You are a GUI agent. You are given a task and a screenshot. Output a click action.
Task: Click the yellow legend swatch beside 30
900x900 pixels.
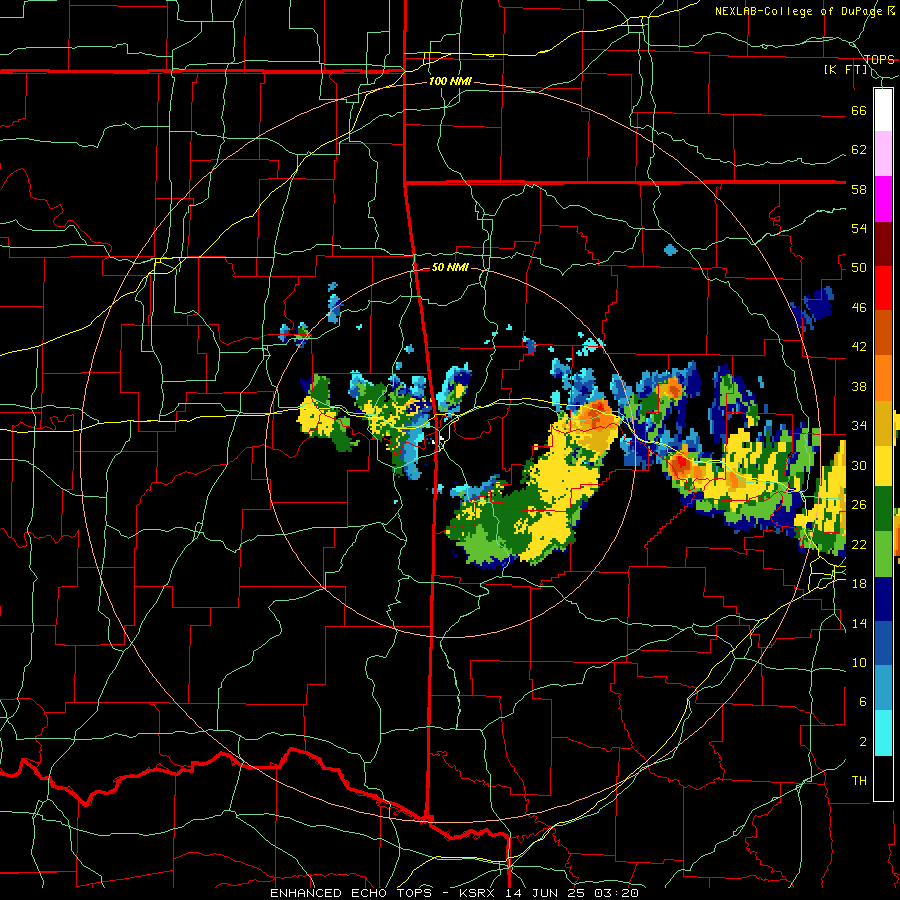(x=883, y=465)
